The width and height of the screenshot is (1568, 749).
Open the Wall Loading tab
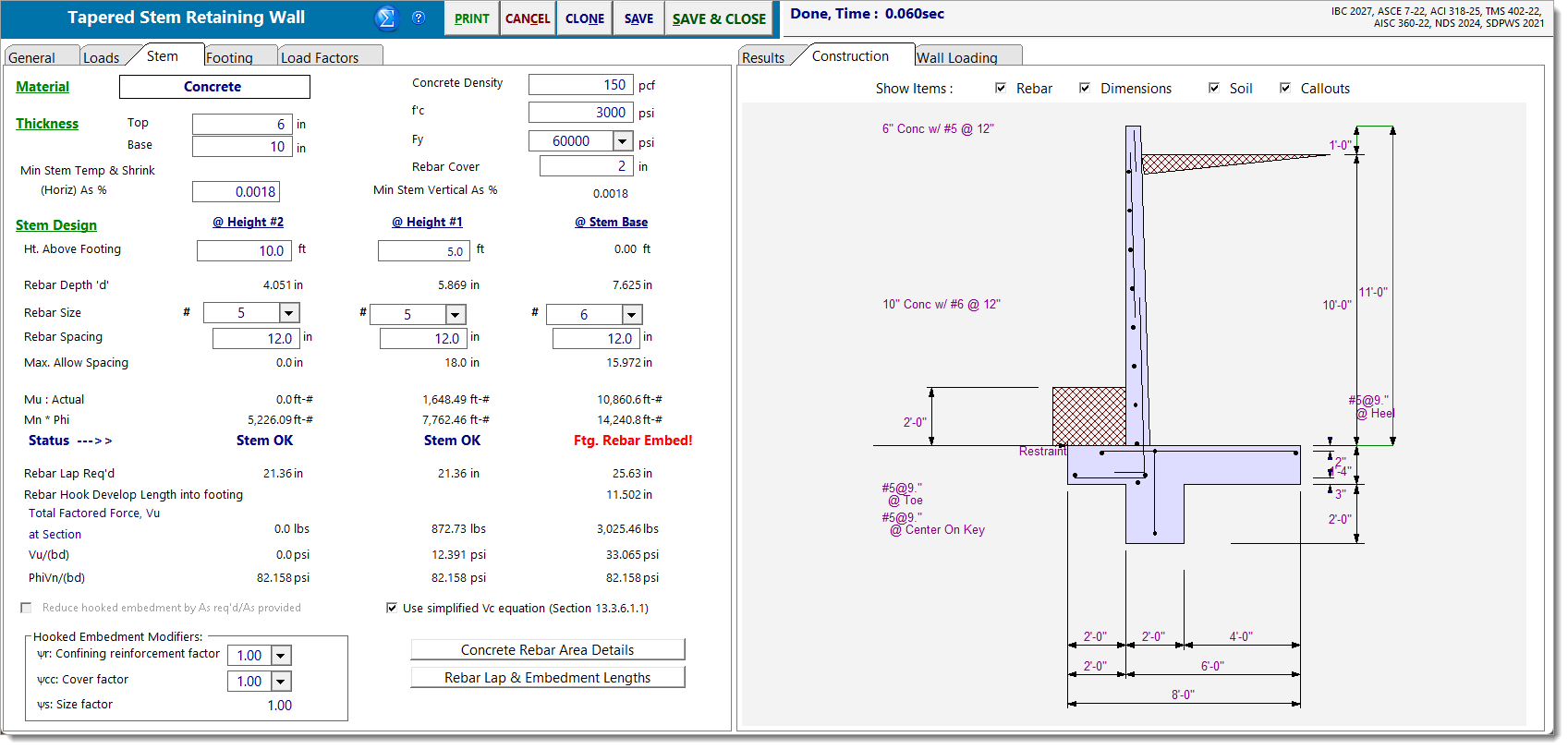pos(956,57)
